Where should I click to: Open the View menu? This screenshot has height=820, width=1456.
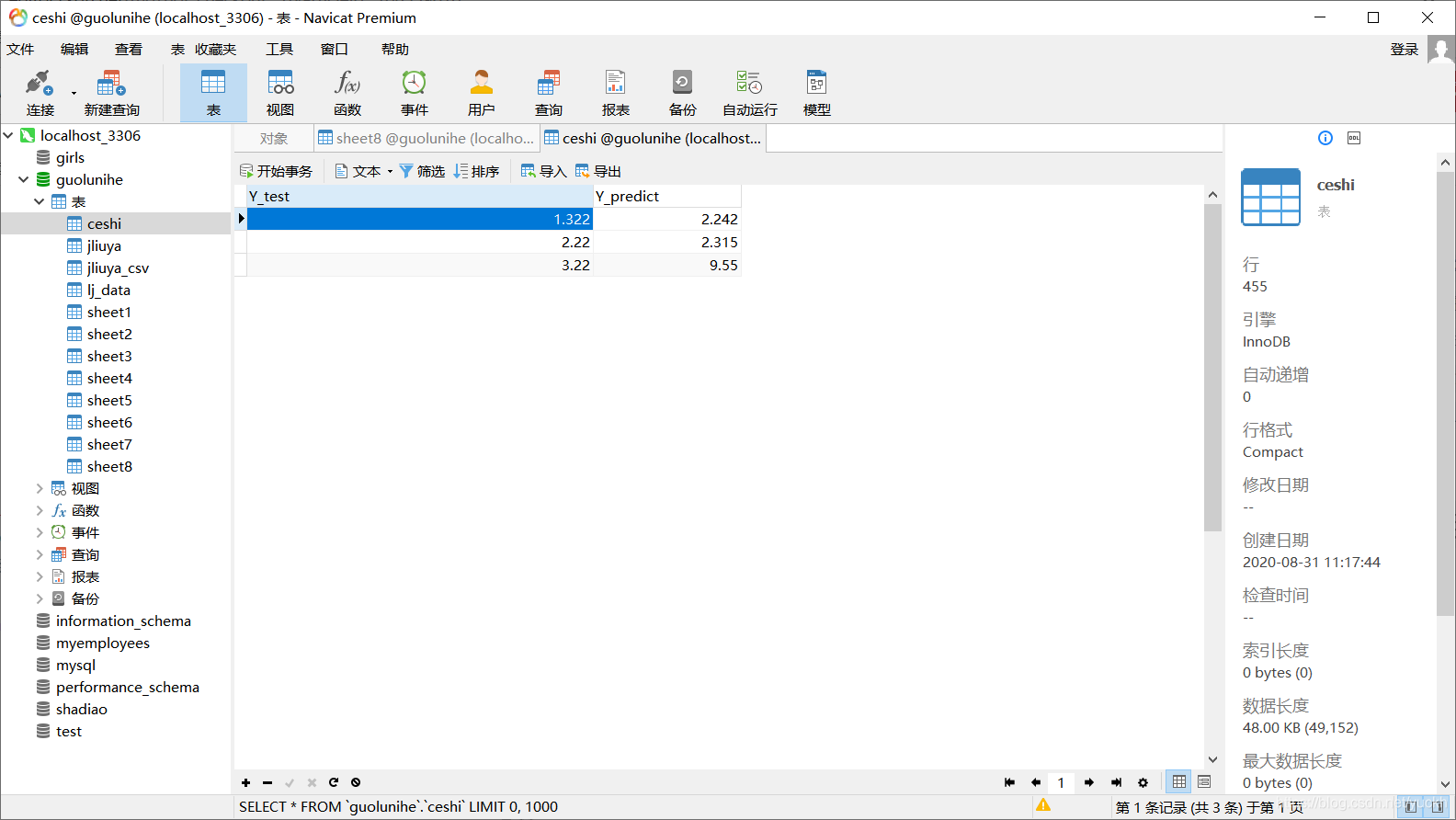pyautogui.click(x=129, y=49)
